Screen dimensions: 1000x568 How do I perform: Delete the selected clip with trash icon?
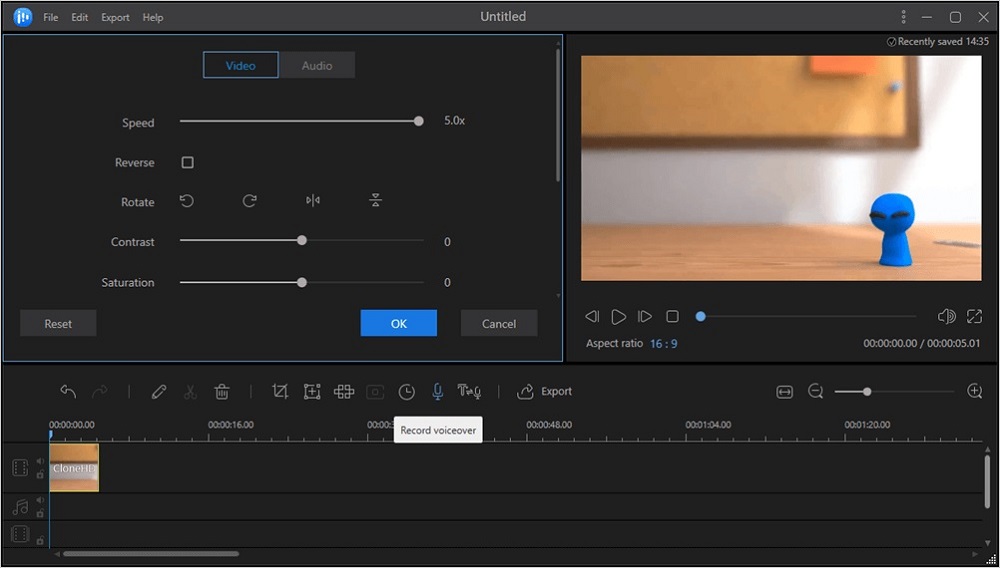click(x=222, y=392)
